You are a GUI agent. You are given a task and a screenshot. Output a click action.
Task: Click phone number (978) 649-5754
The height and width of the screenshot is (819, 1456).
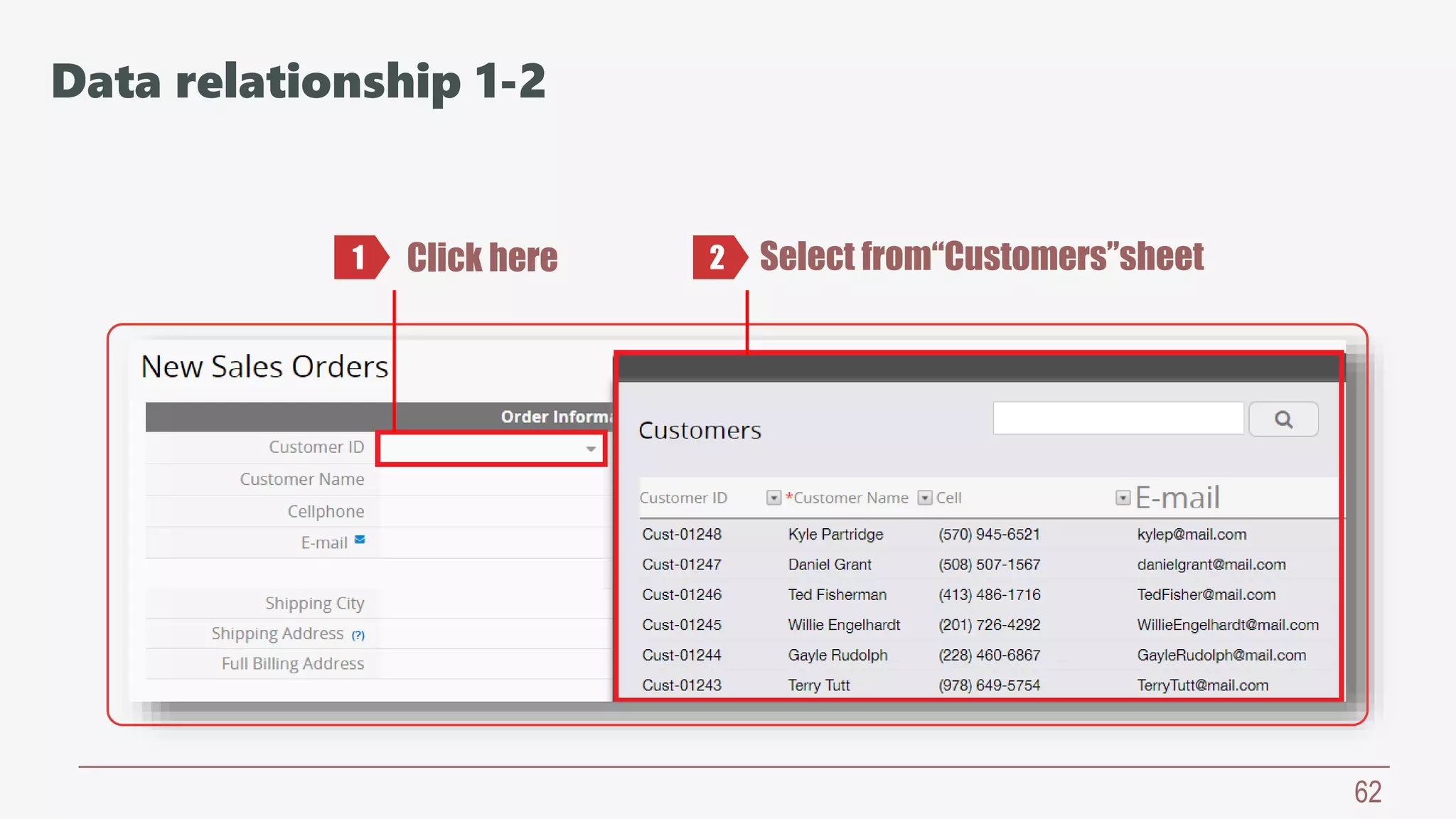(x=989, y=685)
